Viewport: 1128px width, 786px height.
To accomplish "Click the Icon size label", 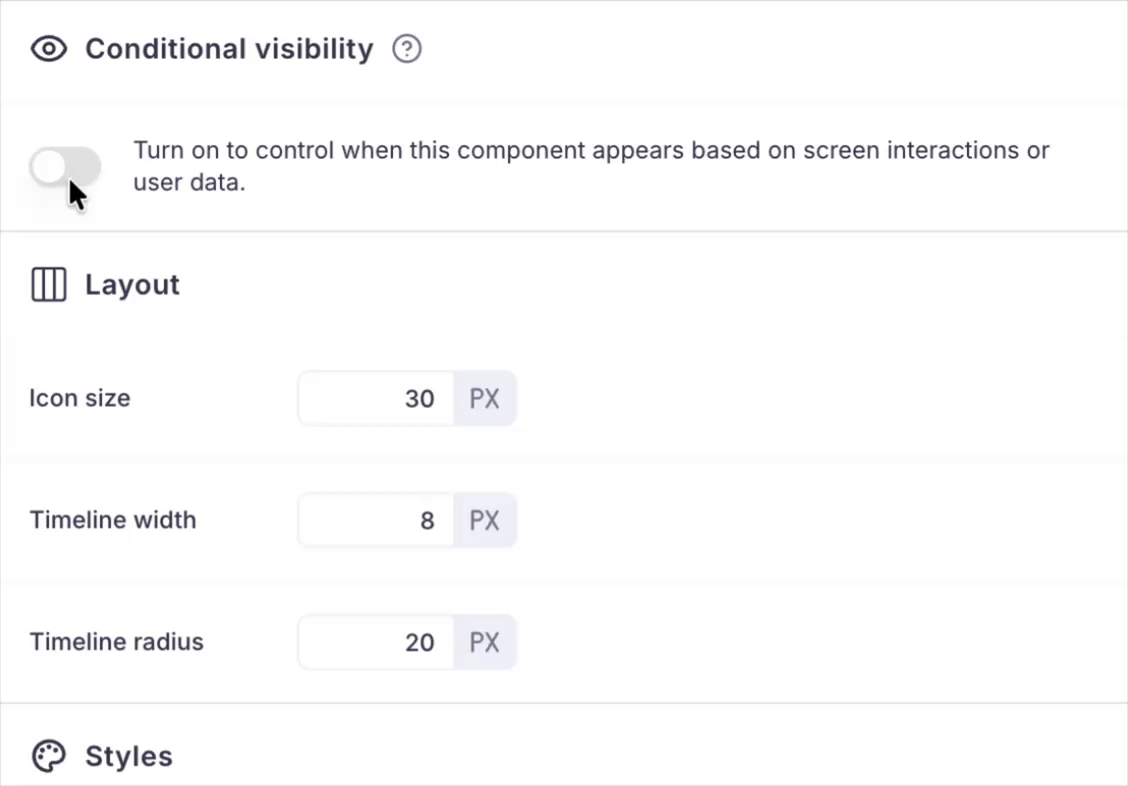I will pos(80,398).
